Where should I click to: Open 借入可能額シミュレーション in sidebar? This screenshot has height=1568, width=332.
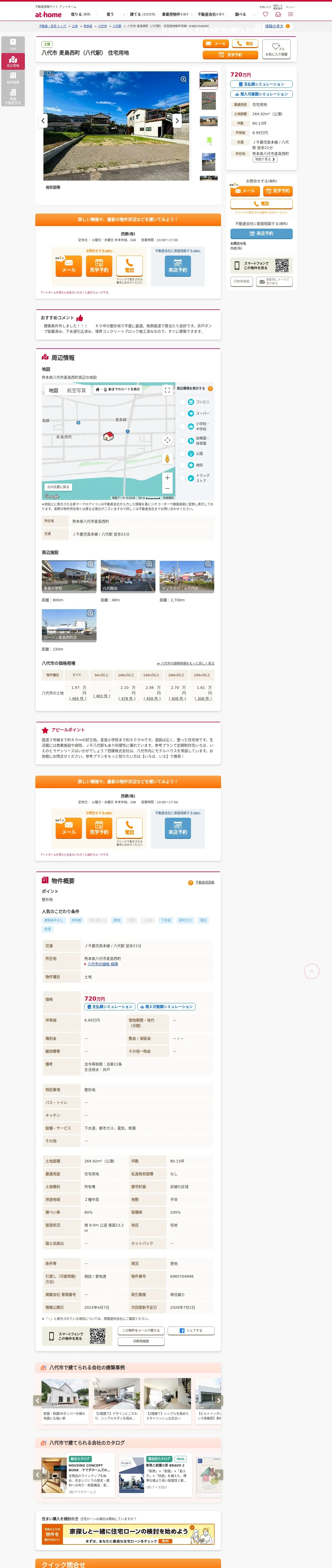[261, 94]
